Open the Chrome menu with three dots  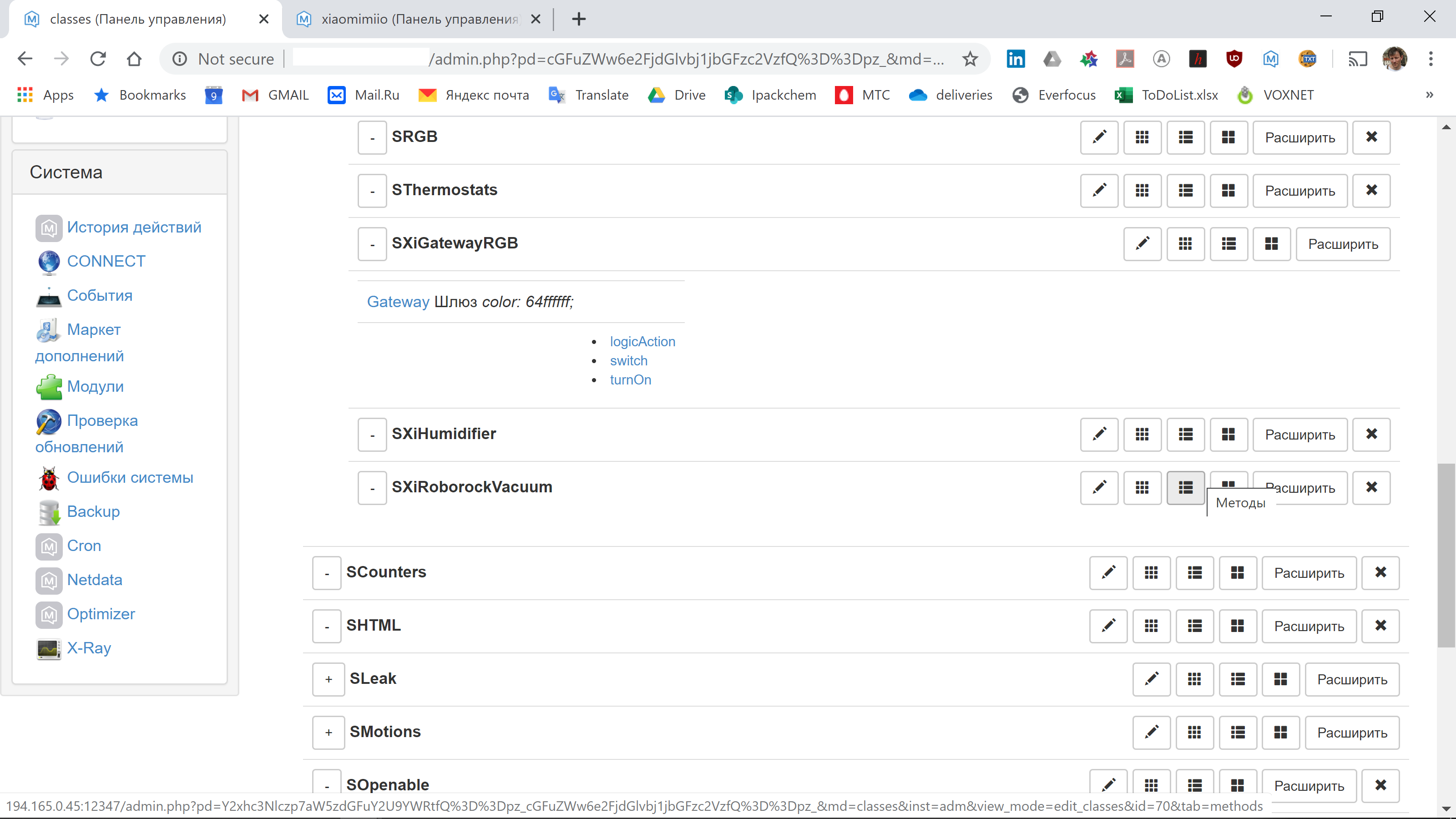point(1432,59)
